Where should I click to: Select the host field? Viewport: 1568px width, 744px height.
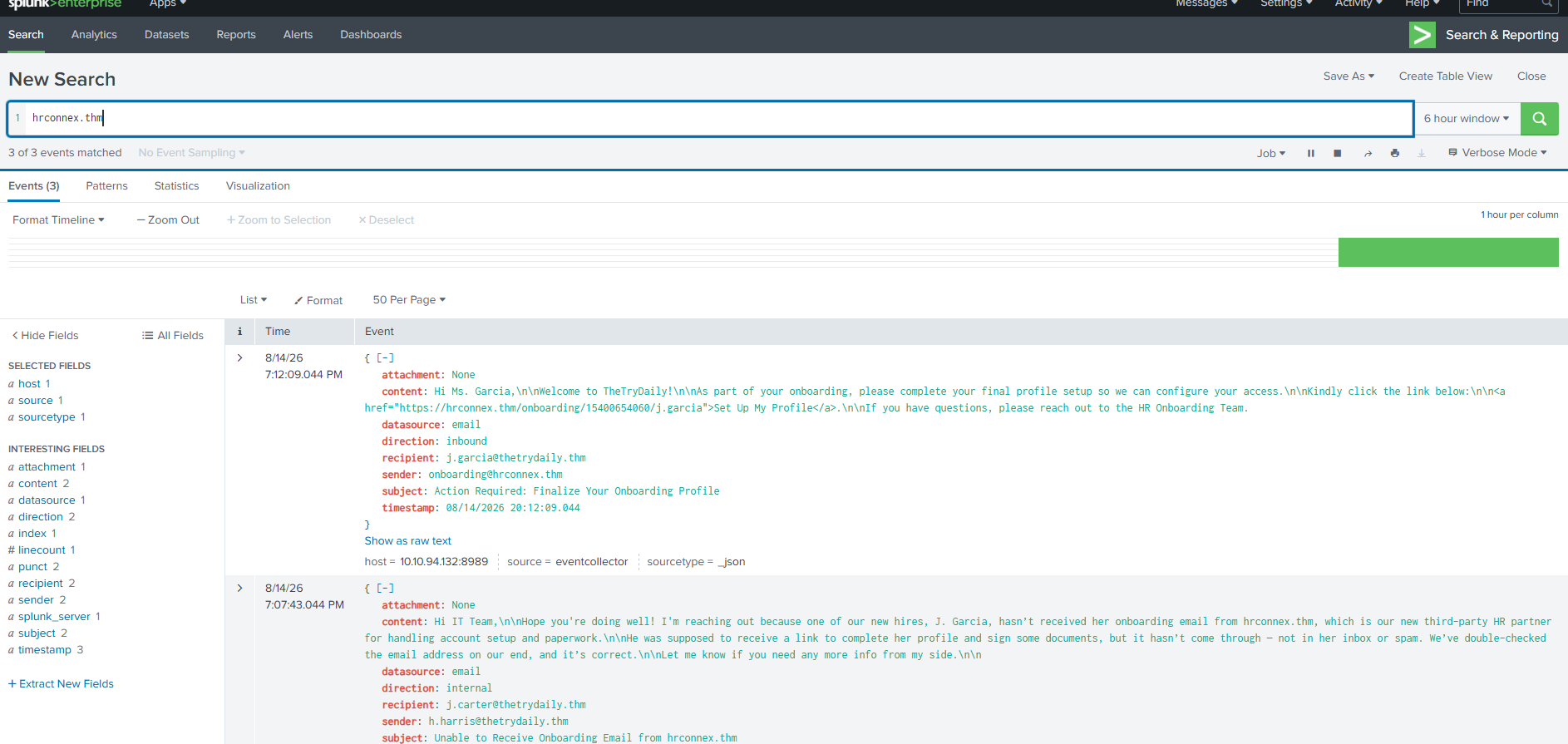click(29, 384)
